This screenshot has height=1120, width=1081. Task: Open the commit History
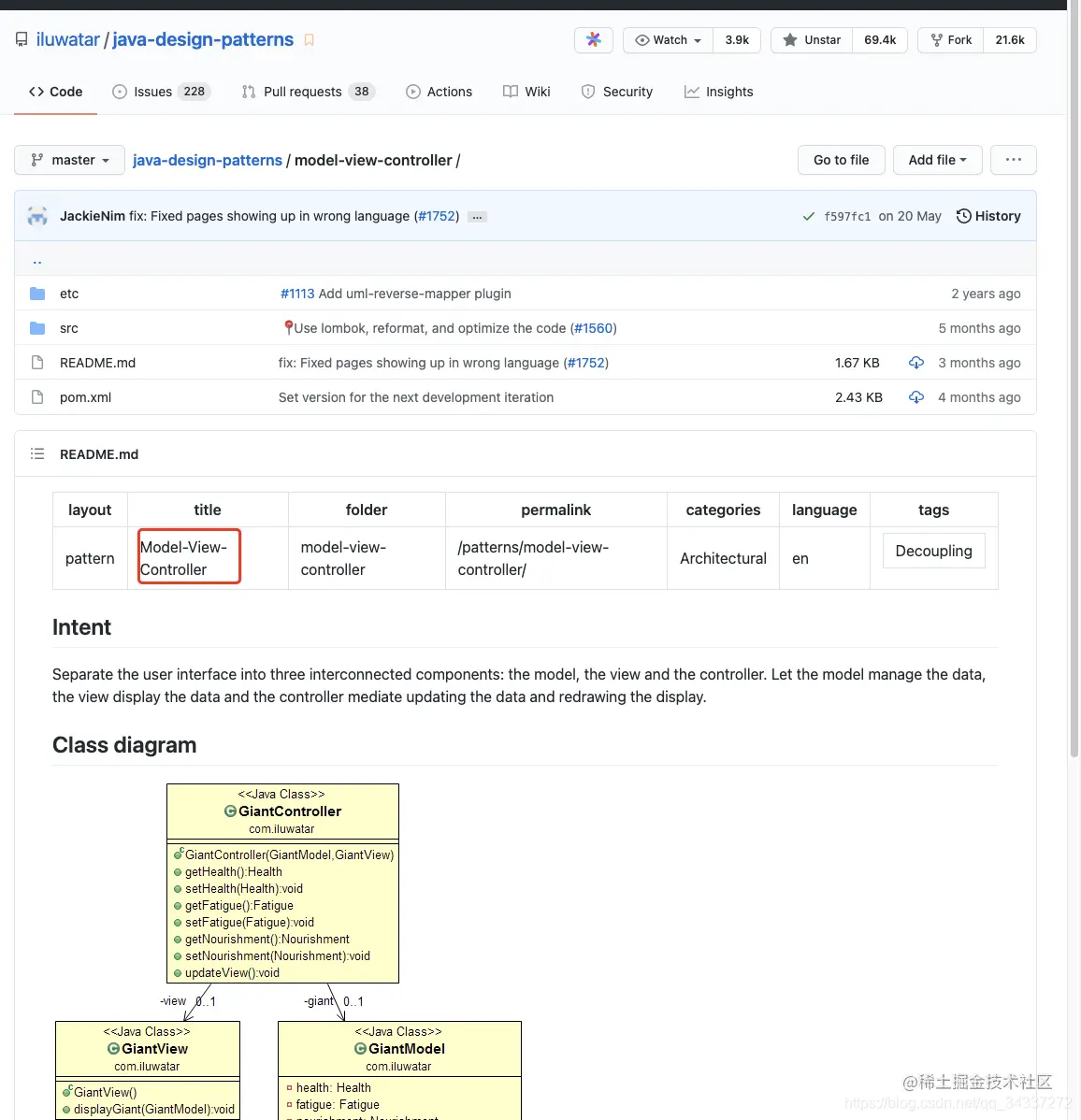pyautogui.click(x=988, y=216)
